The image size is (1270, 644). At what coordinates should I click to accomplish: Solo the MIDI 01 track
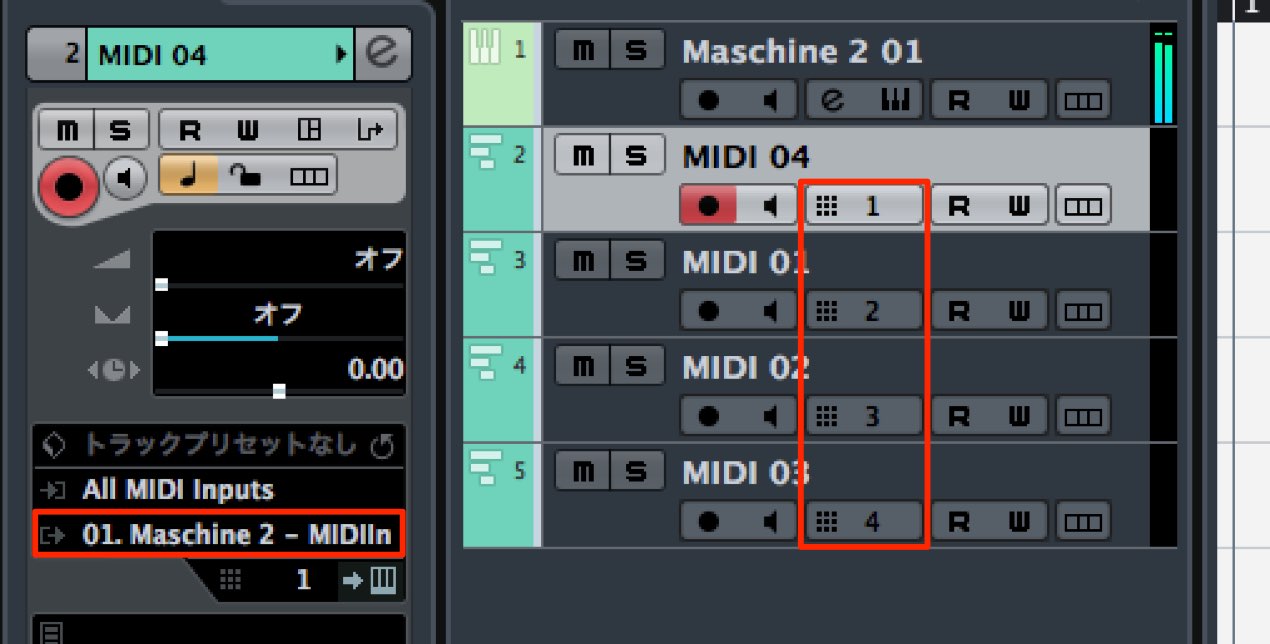(636, 261)
